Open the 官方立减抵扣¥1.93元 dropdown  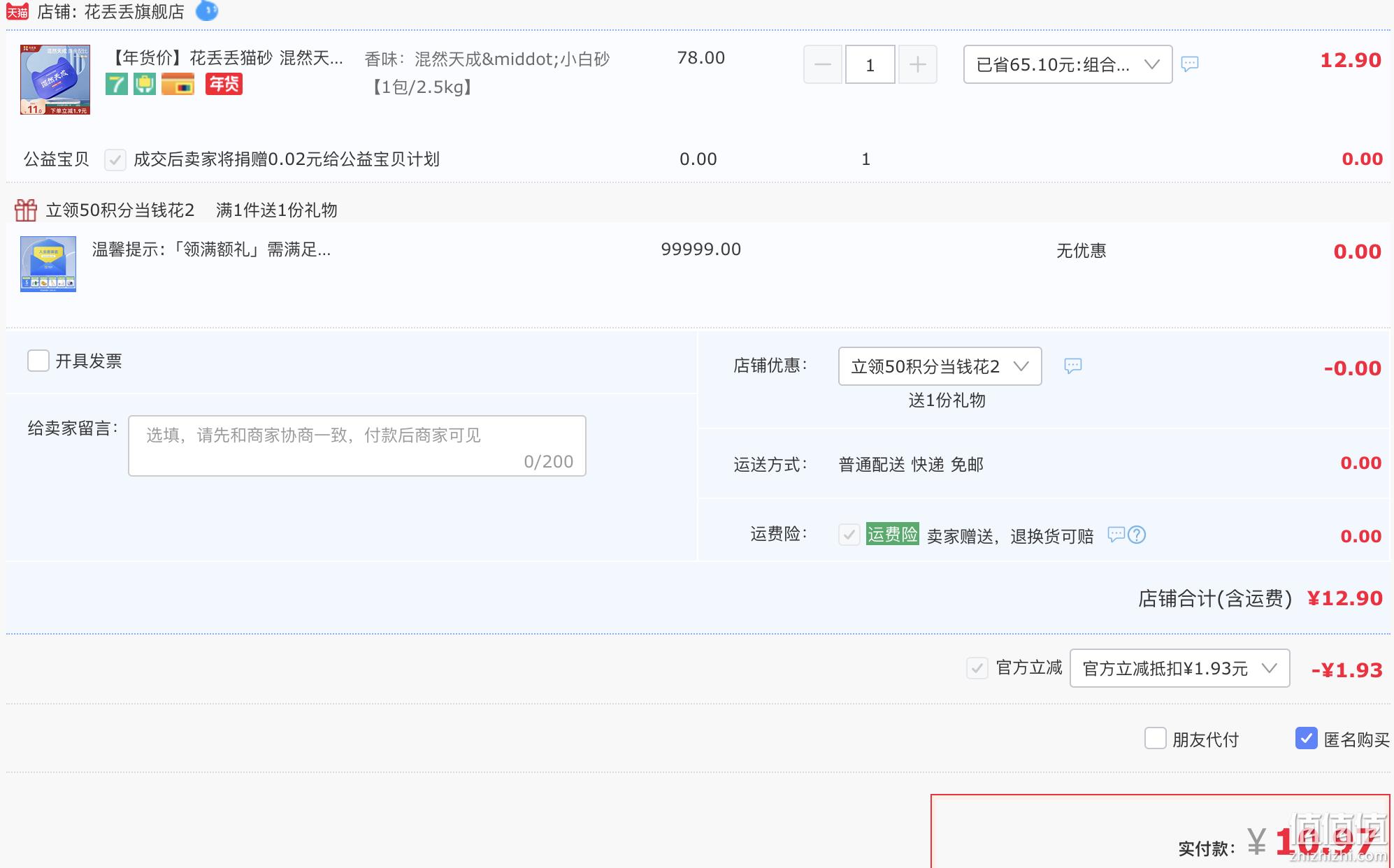(1180, 669)
